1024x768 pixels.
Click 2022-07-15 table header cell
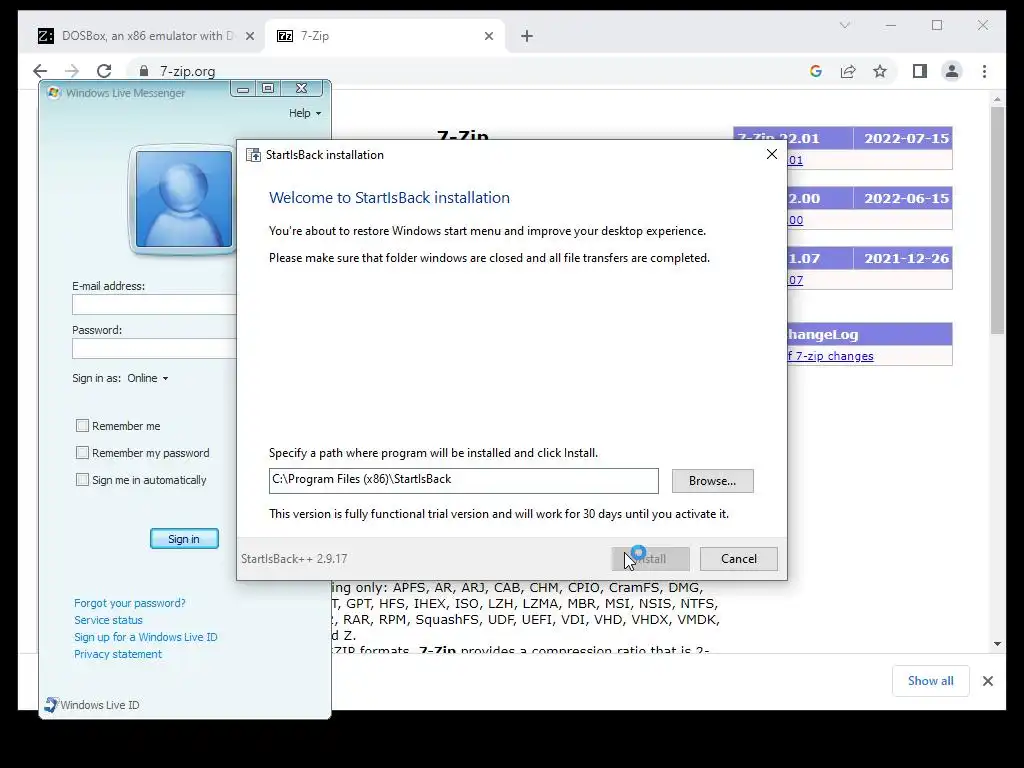coord(903,138)
